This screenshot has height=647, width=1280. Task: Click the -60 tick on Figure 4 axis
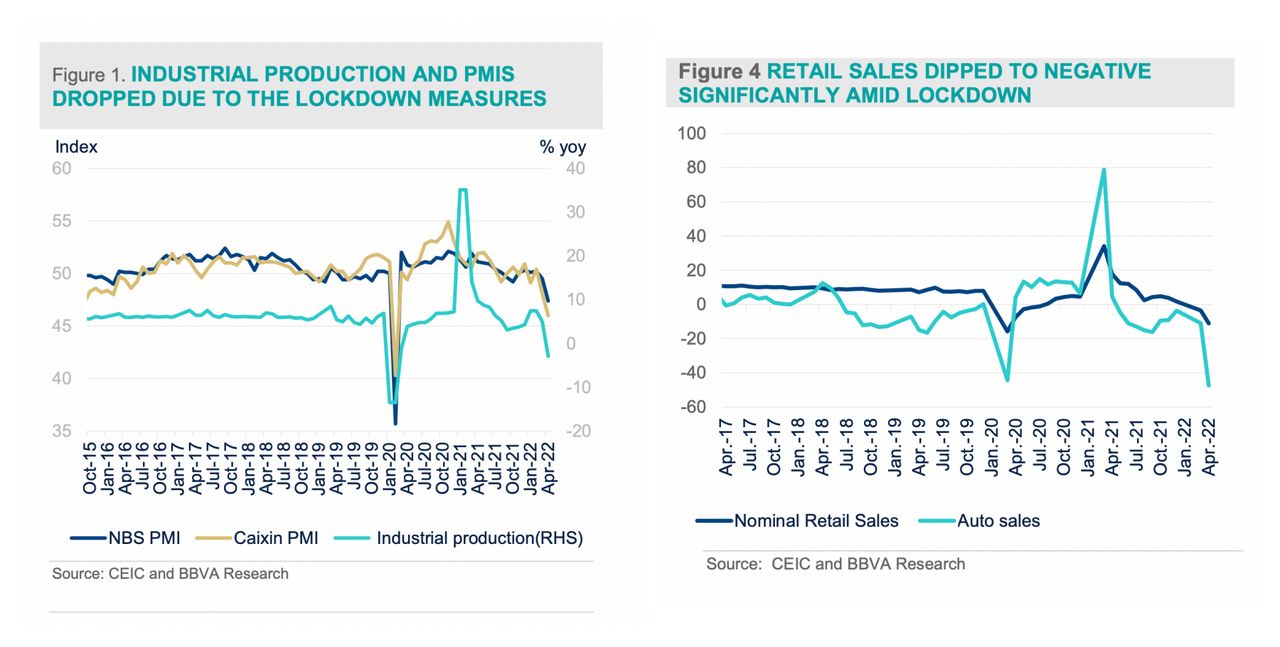690,408
